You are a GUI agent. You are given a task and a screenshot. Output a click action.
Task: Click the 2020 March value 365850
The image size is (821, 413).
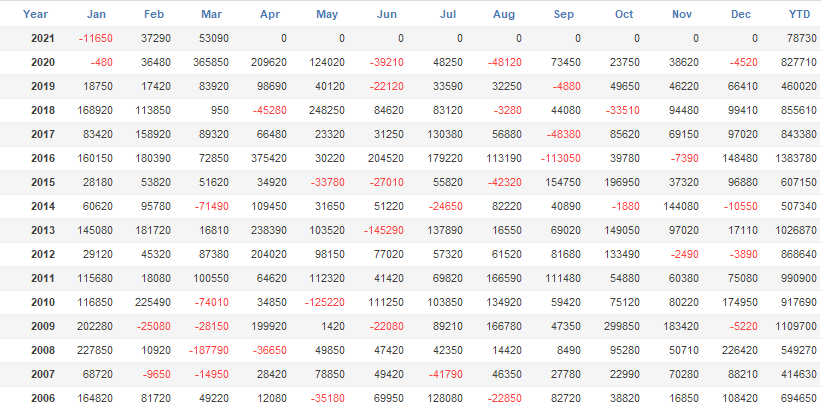[x=207, y=62]
